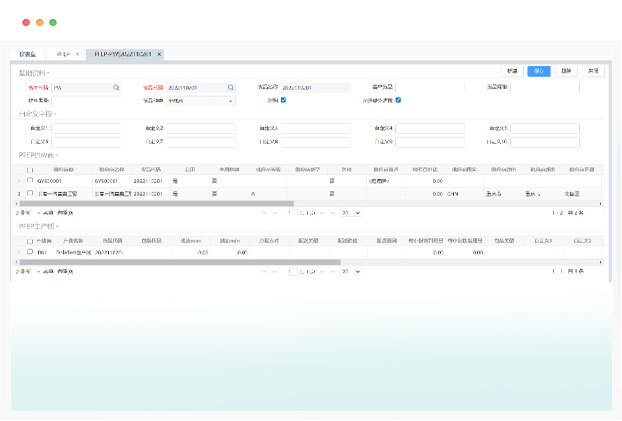Click GYS00001 cell in supplier ID column
This screenshot has height=421, width=622.
(x=49, y=181)
